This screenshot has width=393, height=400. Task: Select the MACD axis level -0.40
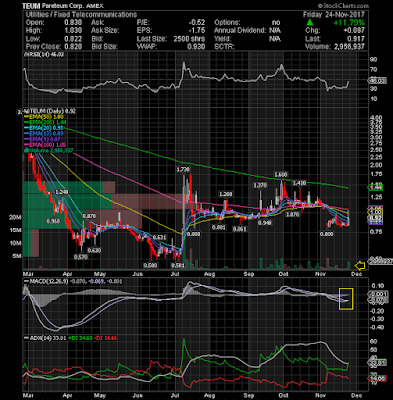[376, 327]
